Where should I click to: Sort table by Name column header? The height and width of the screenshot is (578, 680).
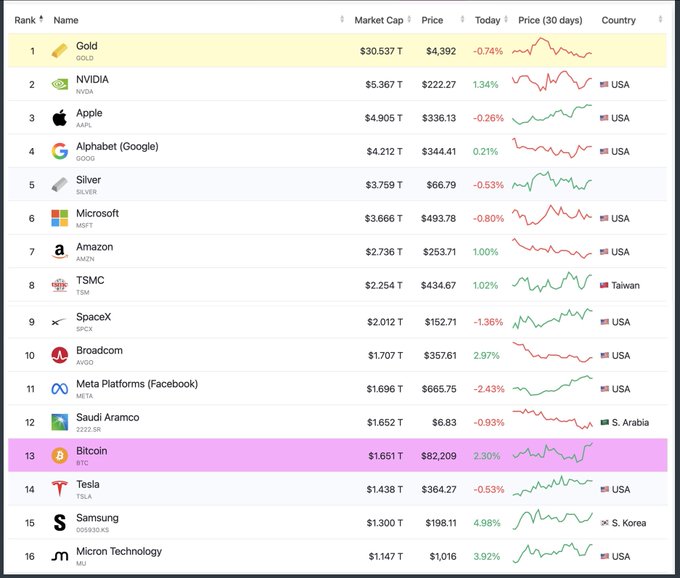pos(66,20)
